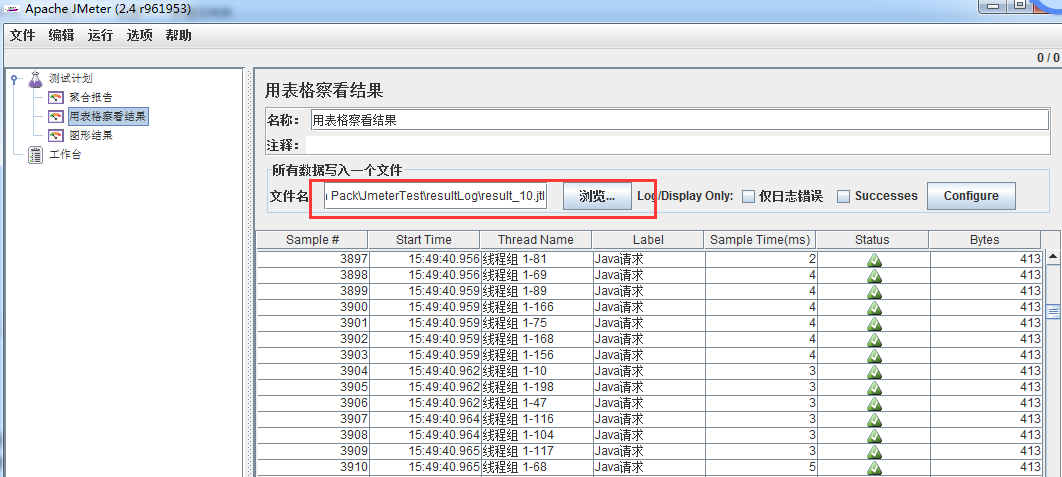
Task: Click the 浏览... button
Action: pyautogui.click(x=597, y=196)
